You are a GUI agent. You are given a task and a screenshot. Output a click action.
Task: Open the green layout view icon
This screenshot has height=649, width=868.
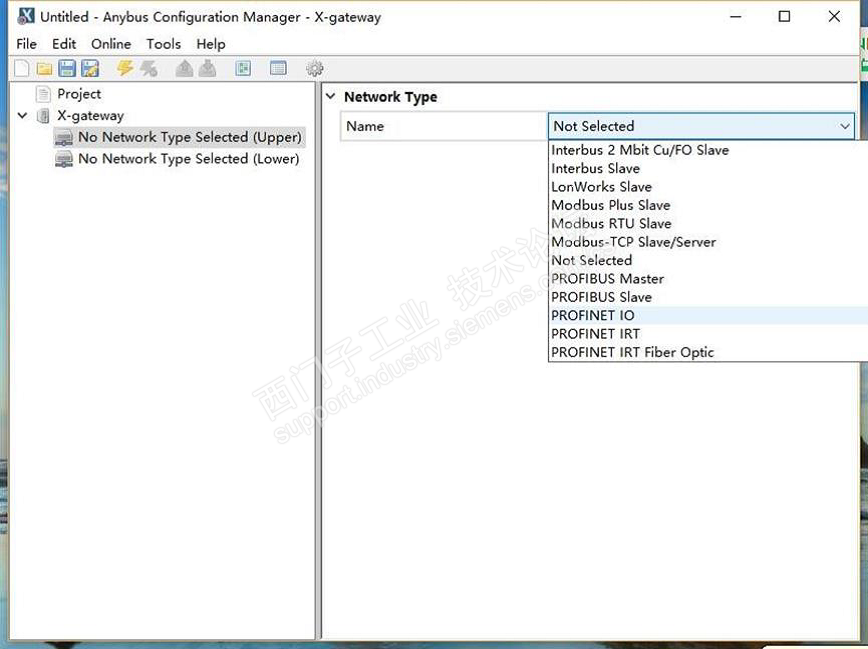(x=243, y=68)
